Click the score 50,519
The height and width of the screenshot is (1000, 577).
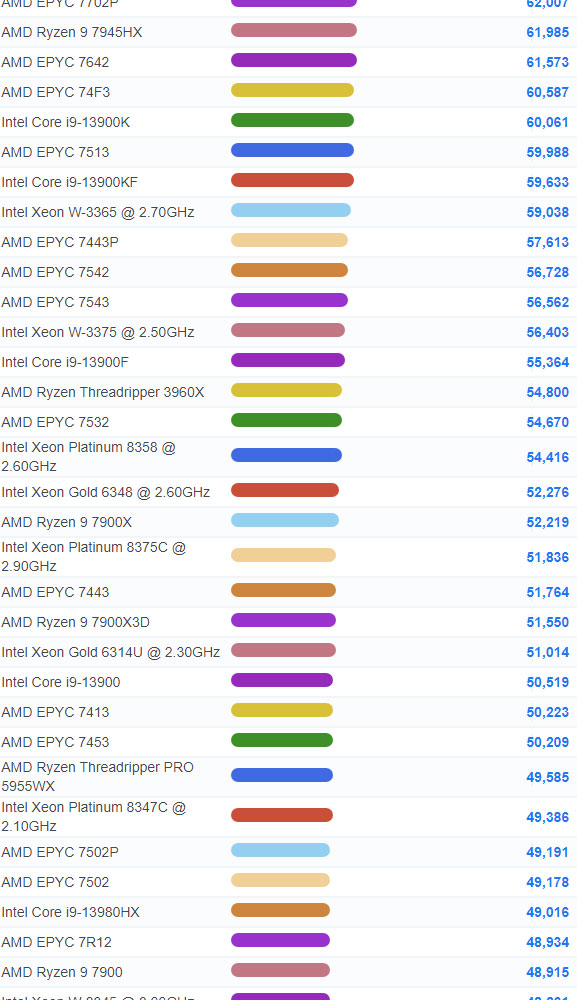tap(547, 682)
